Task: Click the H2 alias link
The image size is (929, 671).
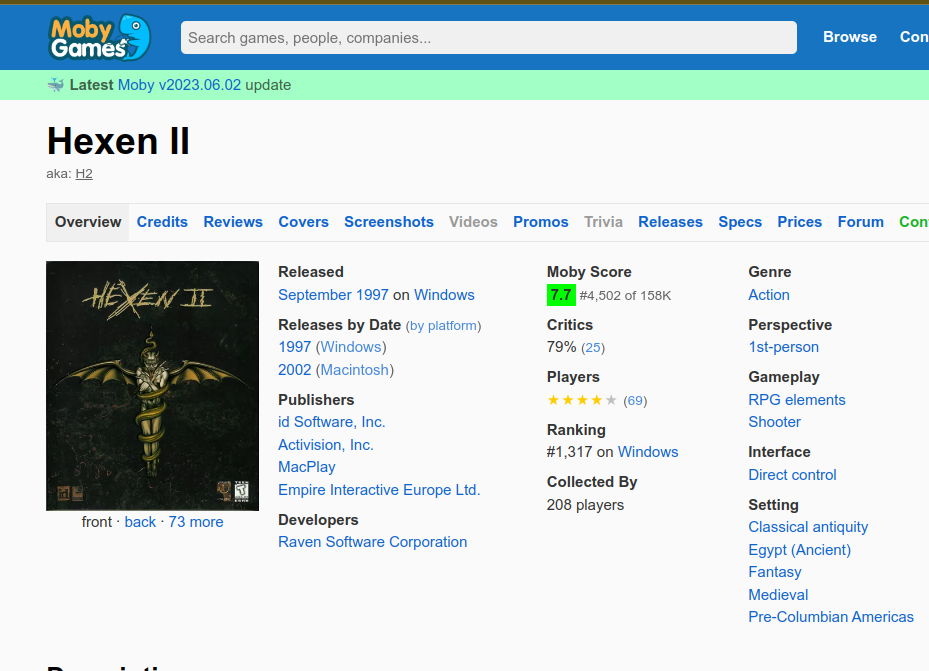Action: coord(84,174)
